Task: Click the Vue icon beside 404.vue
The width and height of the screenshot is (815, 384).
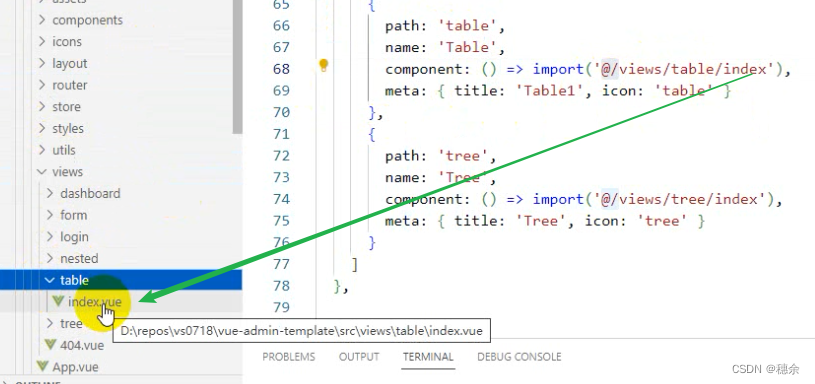Action: (50, 345)
